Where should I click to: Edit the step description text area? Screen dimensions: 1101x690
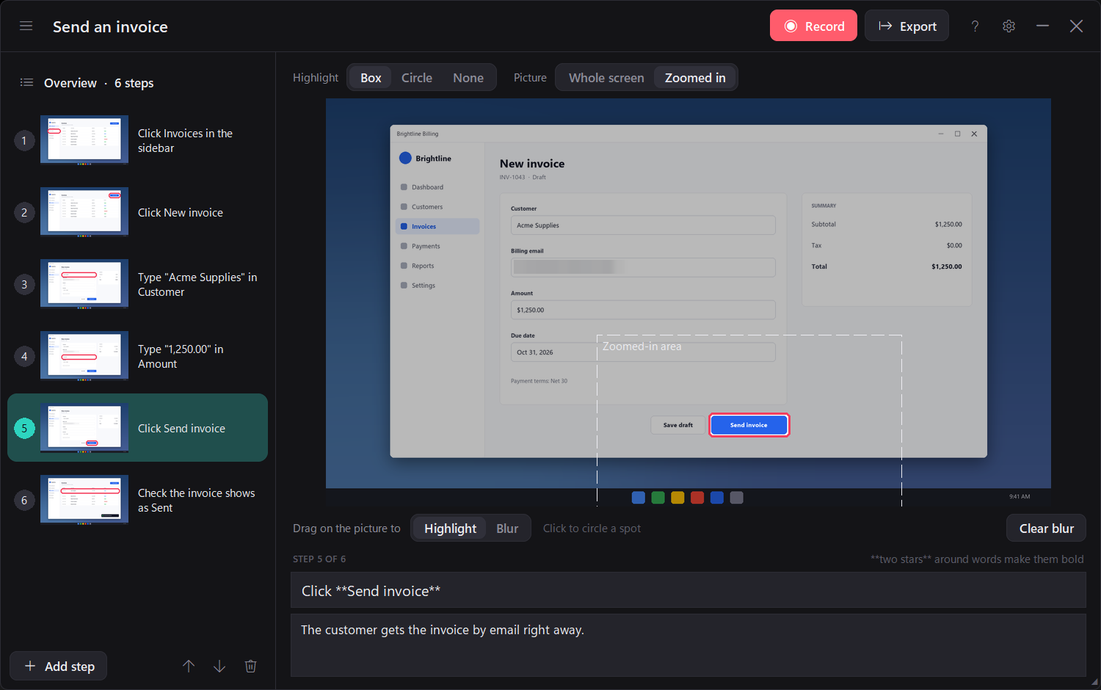click(x=688, y=646)
